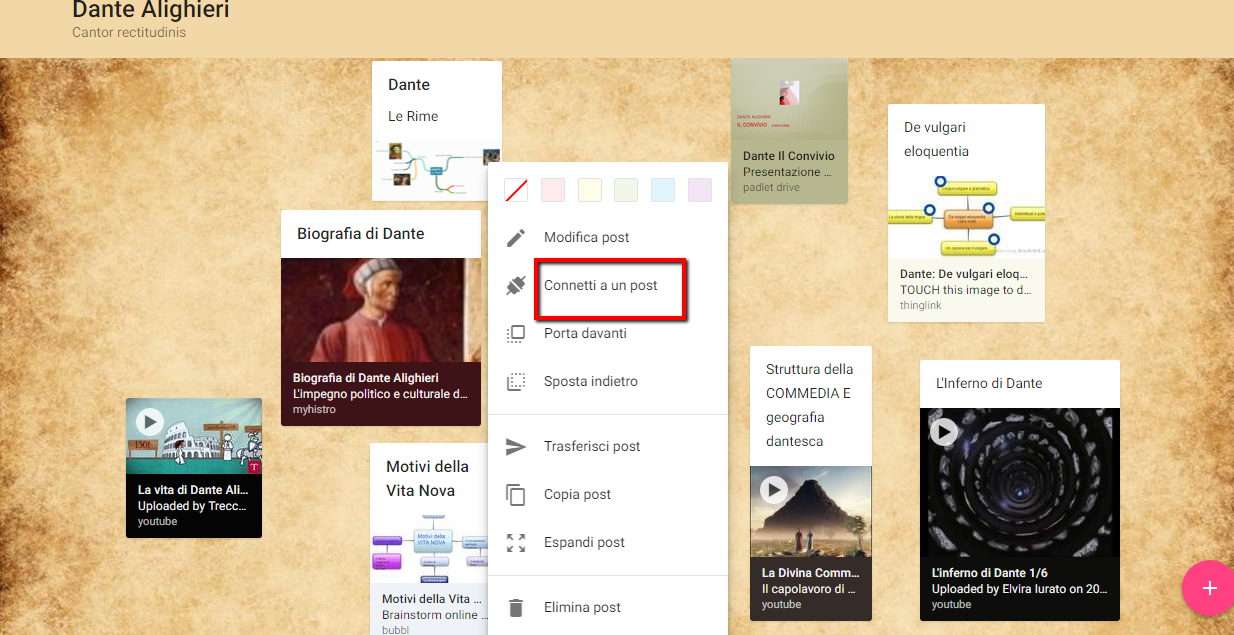Select the light blue color swatch
The image size is (1234, 635).
[662, 190]
